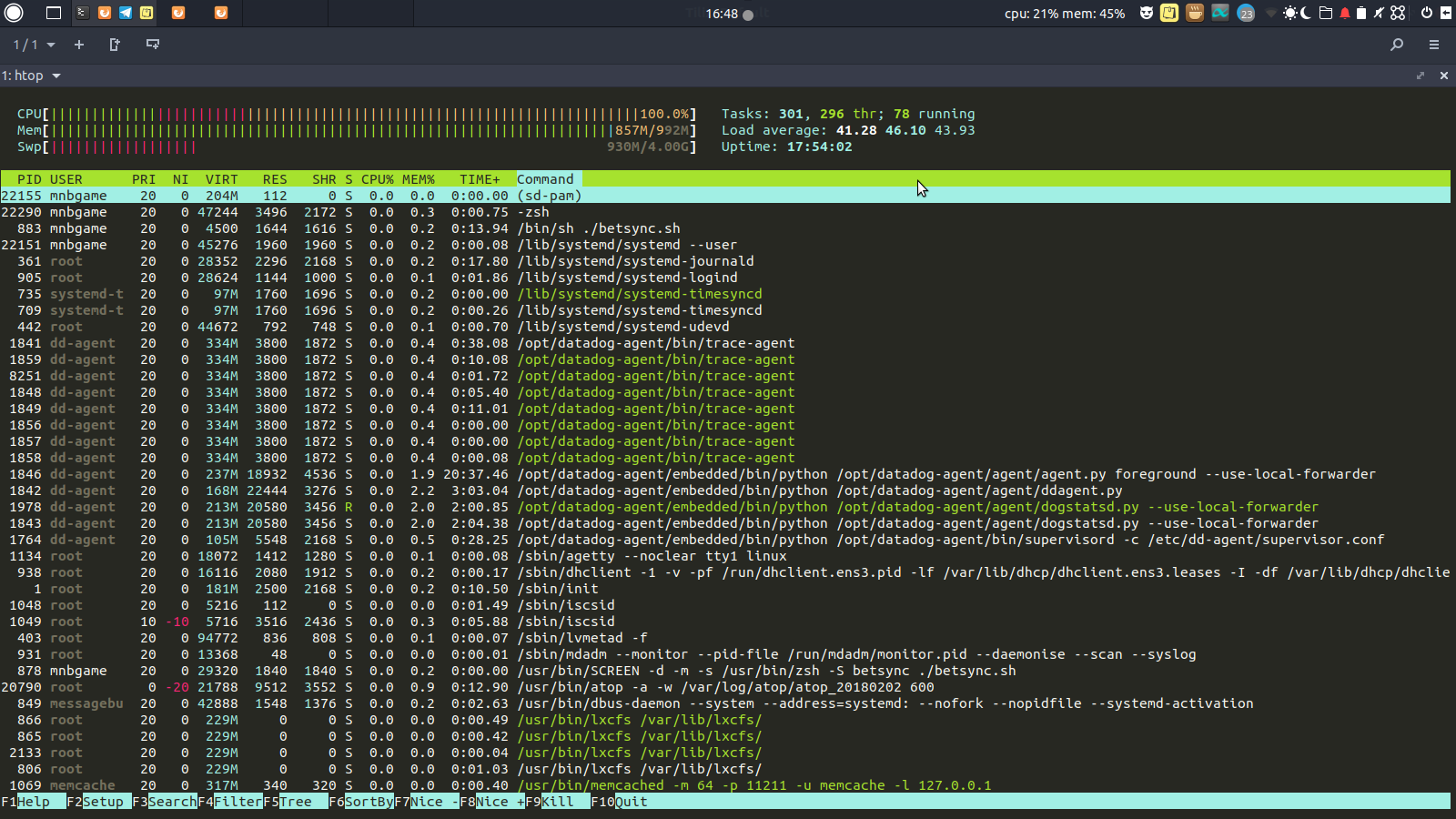Click the logout arrow icon at panel end

coord(1445,13)
